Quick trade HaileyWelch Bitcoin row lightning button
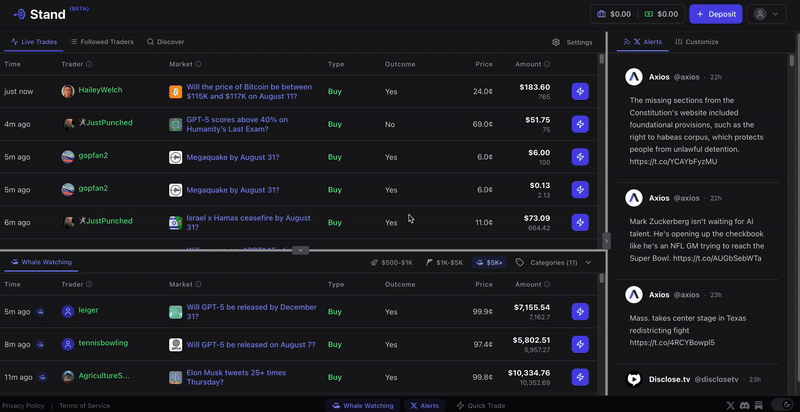 580,91
